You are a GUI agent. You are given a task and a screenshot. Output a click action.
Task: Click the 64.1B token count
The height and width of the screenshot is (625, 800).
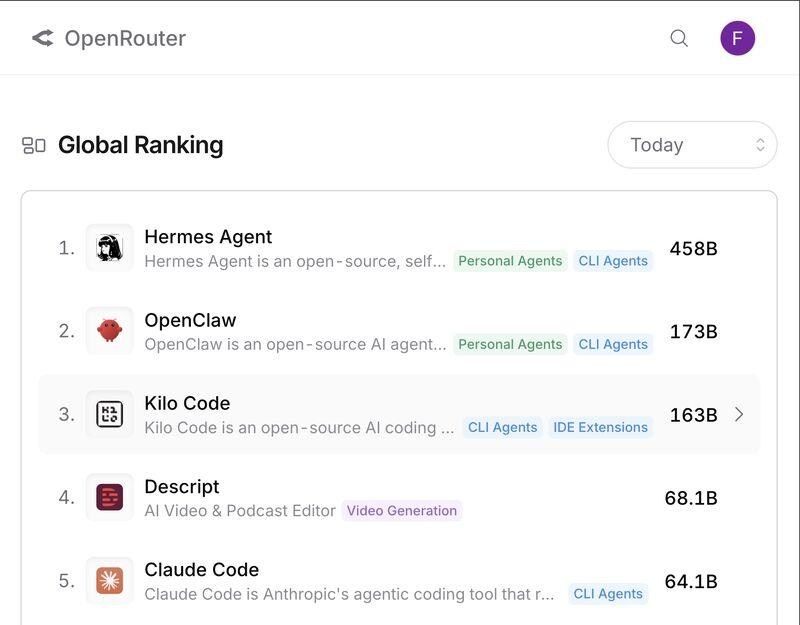coord(691,581)
